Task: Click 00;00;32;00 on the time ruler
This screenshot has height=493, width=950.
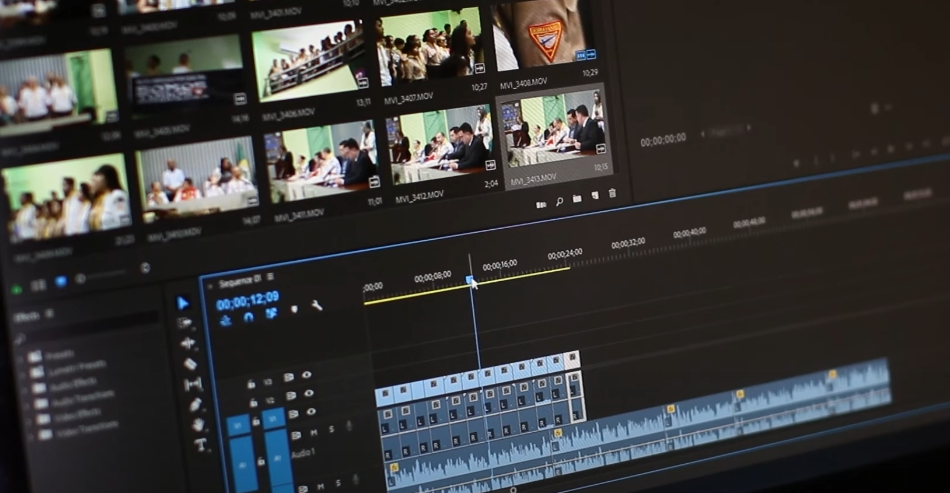Action: coord(628,243)
